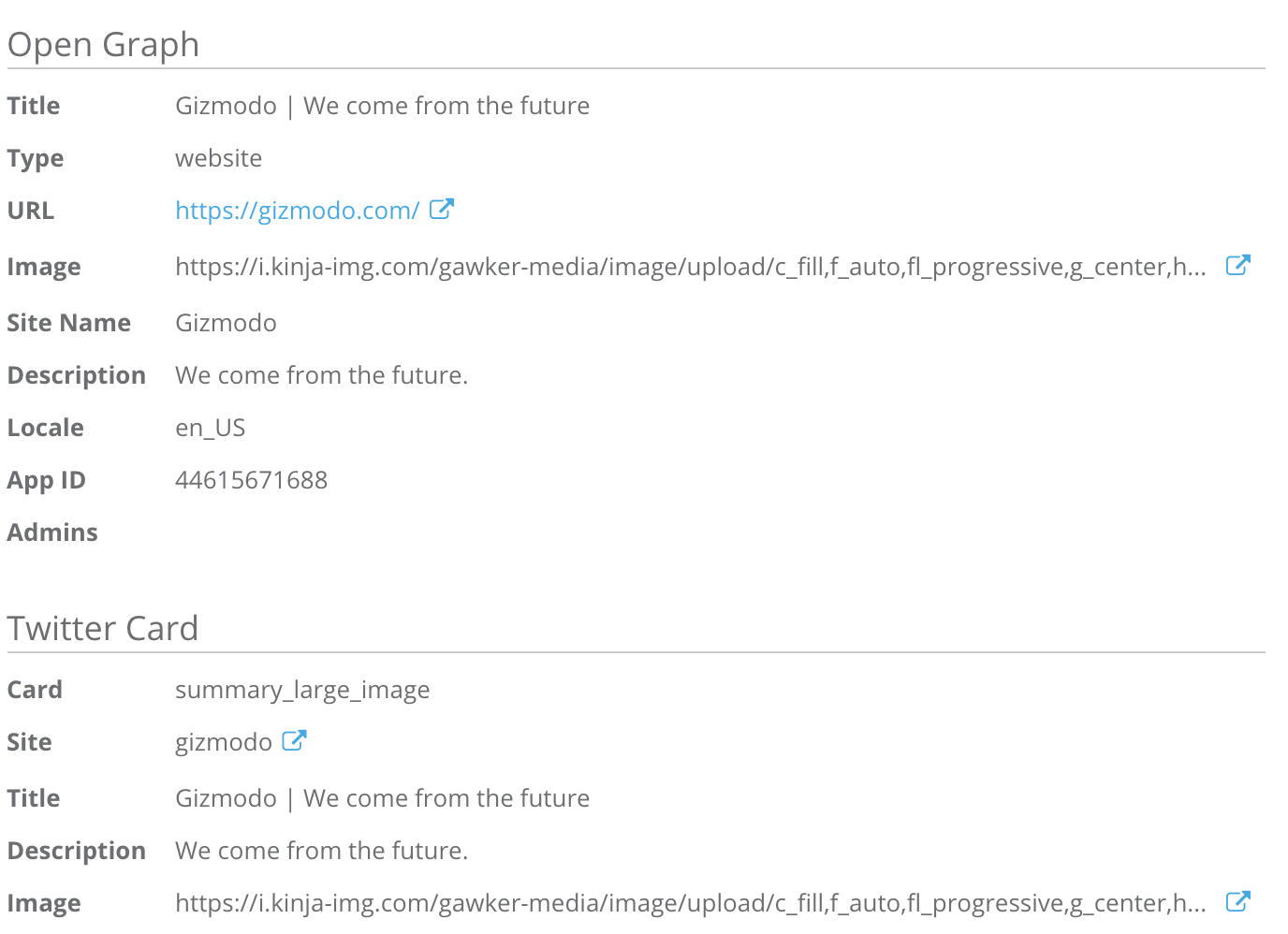Select the App ID value 44615671688
Screen dimensions: 1288x934
(251, 479)
